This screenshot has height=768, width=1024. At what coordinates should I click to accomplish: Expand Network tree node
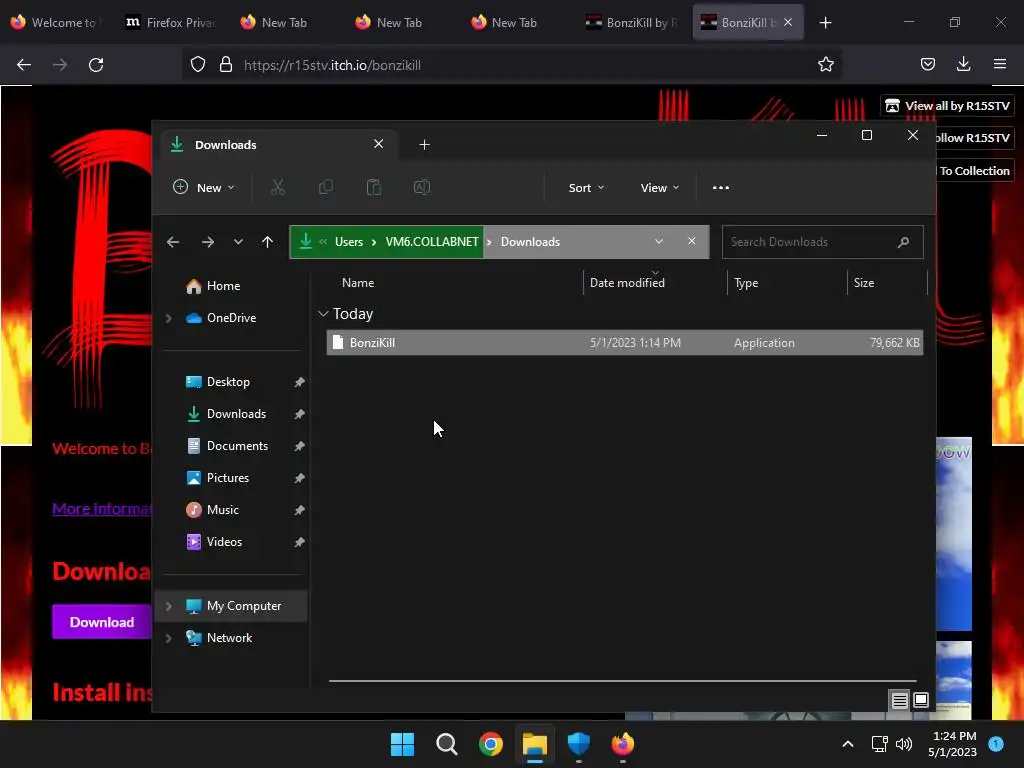(168, 638)
